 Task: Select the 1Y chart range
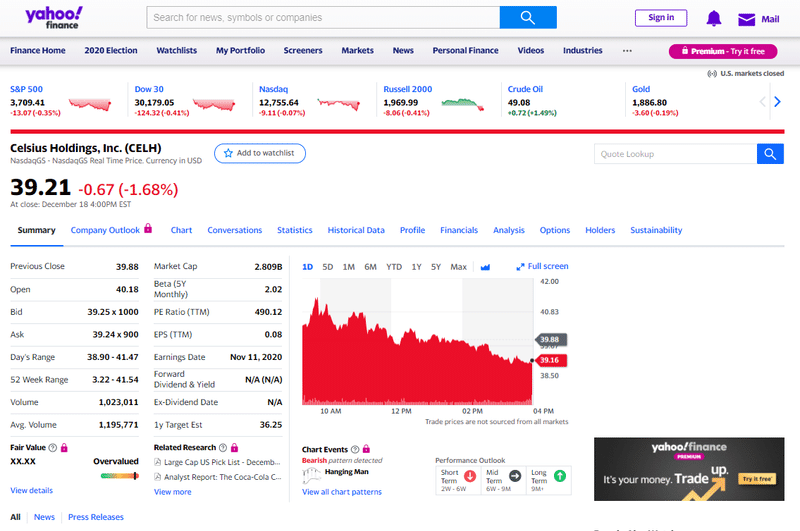click(416, 267)
